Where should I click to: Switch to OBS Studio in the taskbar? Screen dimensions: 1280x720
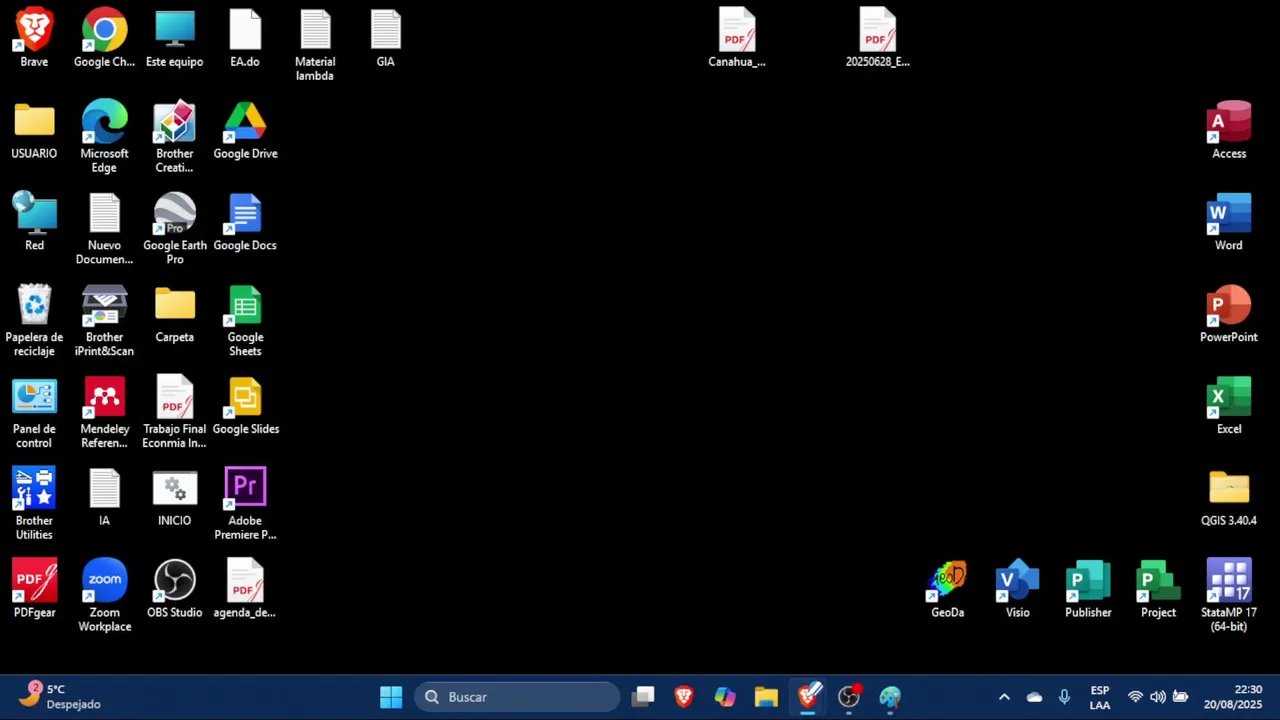tap(849, 697)
